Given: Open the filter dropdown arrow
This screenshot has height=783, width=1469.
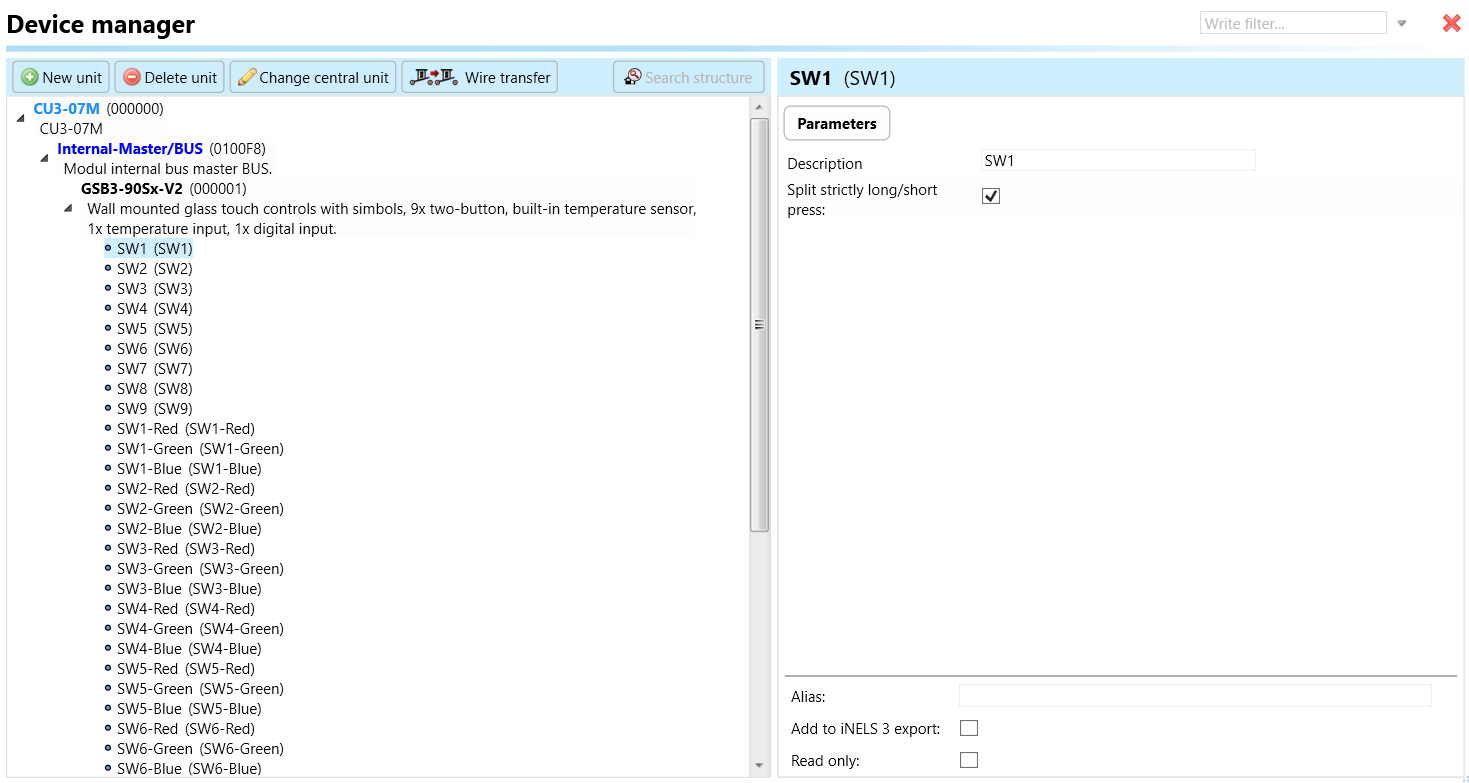Looking at the screenshot, I should coord(1402,23).
